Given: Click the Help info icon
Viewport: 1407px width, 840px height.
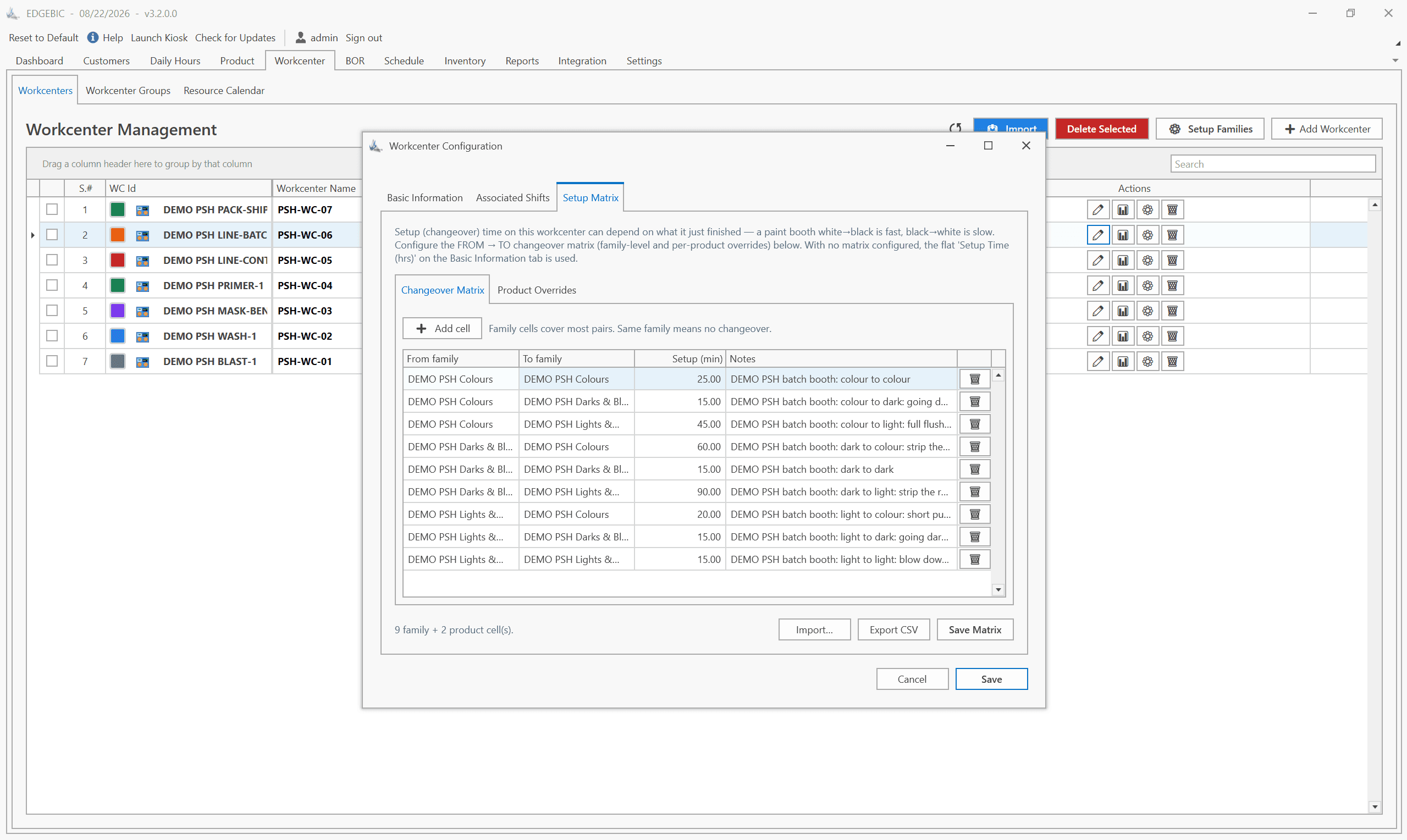Looking at the screenshot, I should pos(93,37).
